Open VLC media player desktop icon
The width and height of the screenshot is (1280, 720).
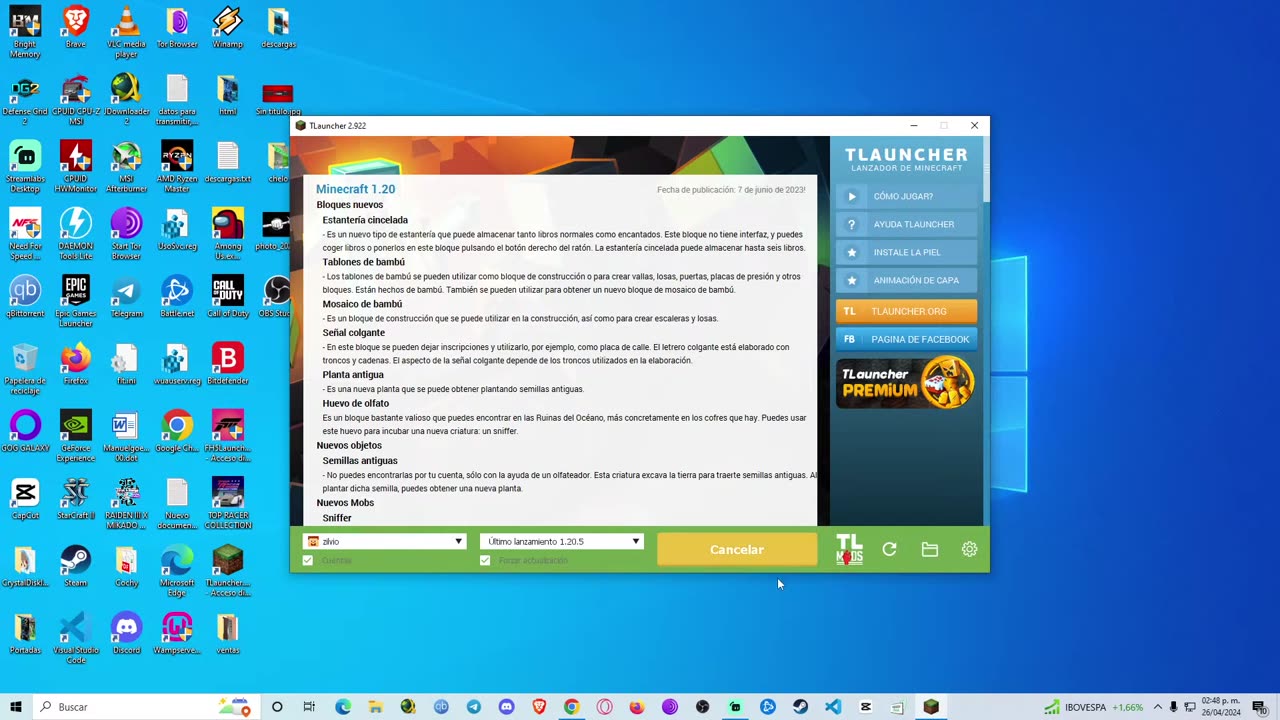coord(126,31)
